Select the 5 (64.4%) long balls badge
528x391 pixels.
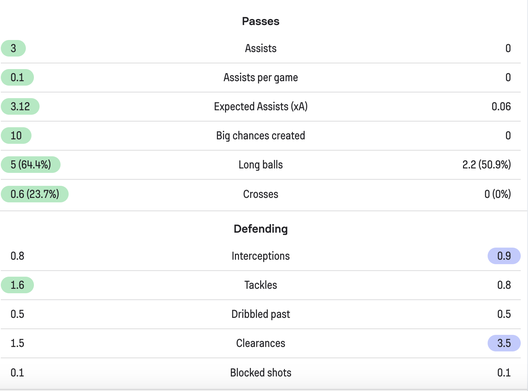[x=30, y=165]
